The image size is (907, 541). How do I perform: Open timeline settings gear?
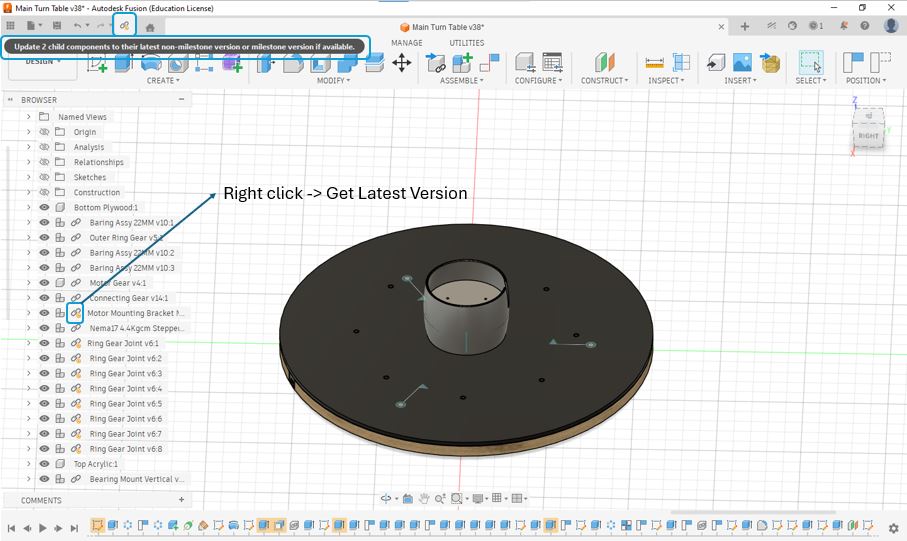pos(894,528)
